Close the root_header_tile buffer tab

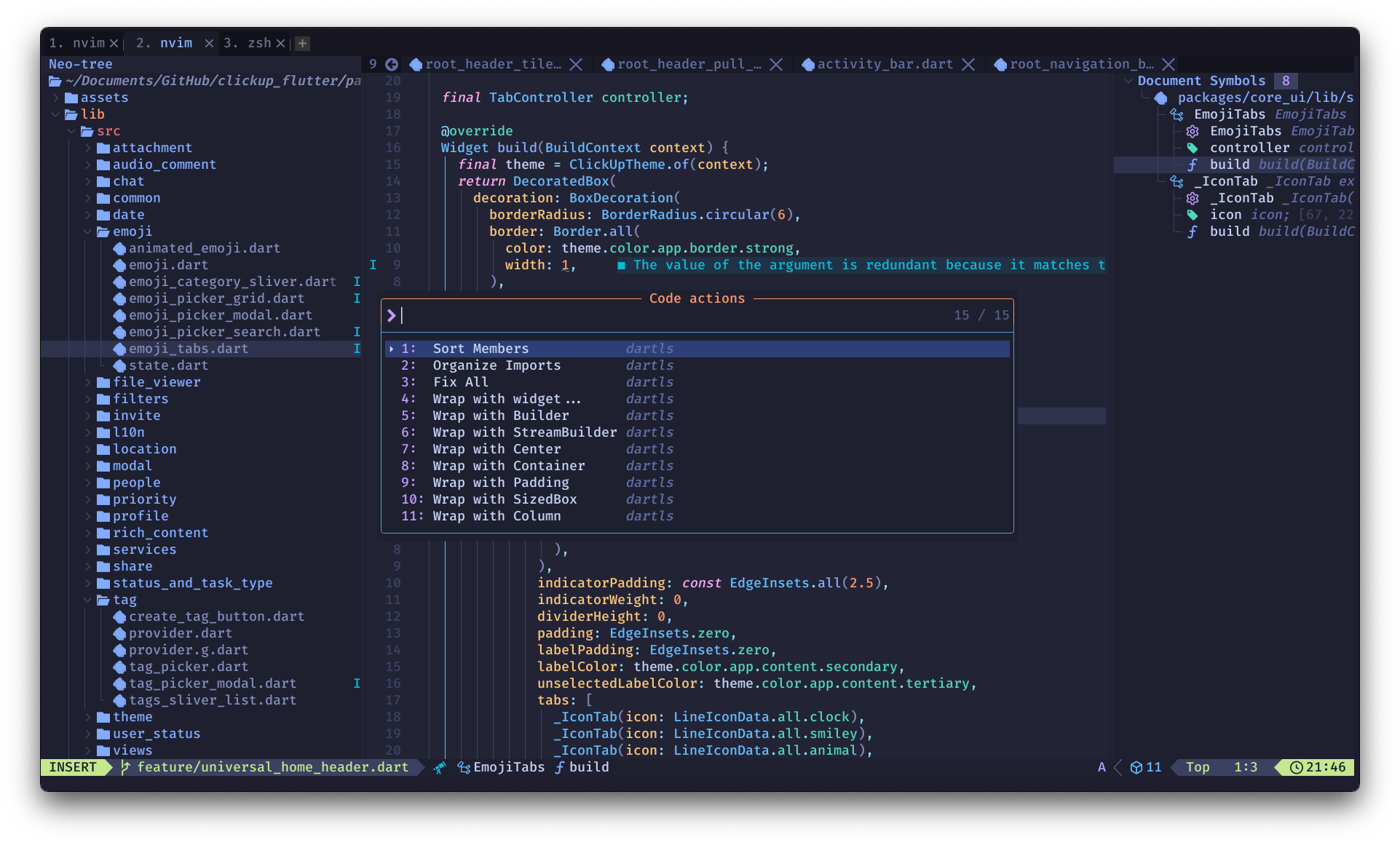[x=576, y=64]
